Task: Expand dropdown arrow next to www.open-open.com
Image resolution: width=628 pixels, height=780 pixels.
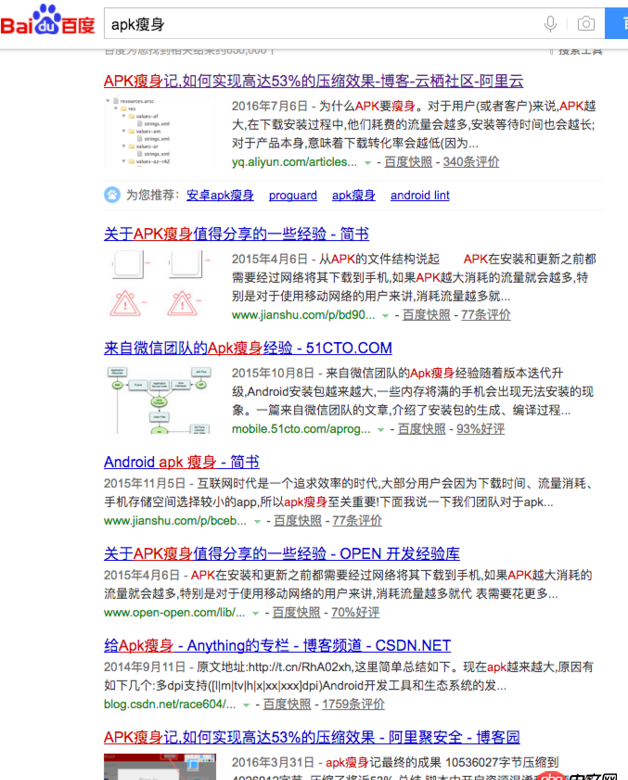Action: (255, 613)
